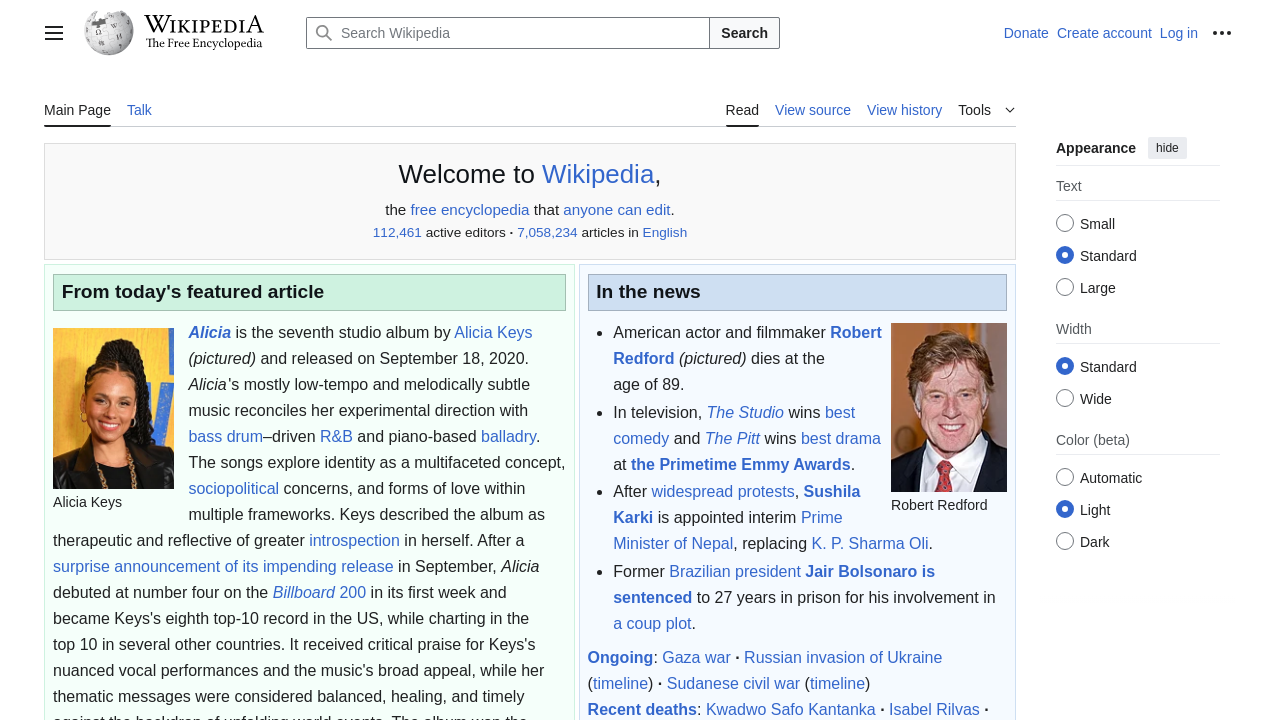Click the Search button
The image size is (1280, 720).
(x=744, y=33)
